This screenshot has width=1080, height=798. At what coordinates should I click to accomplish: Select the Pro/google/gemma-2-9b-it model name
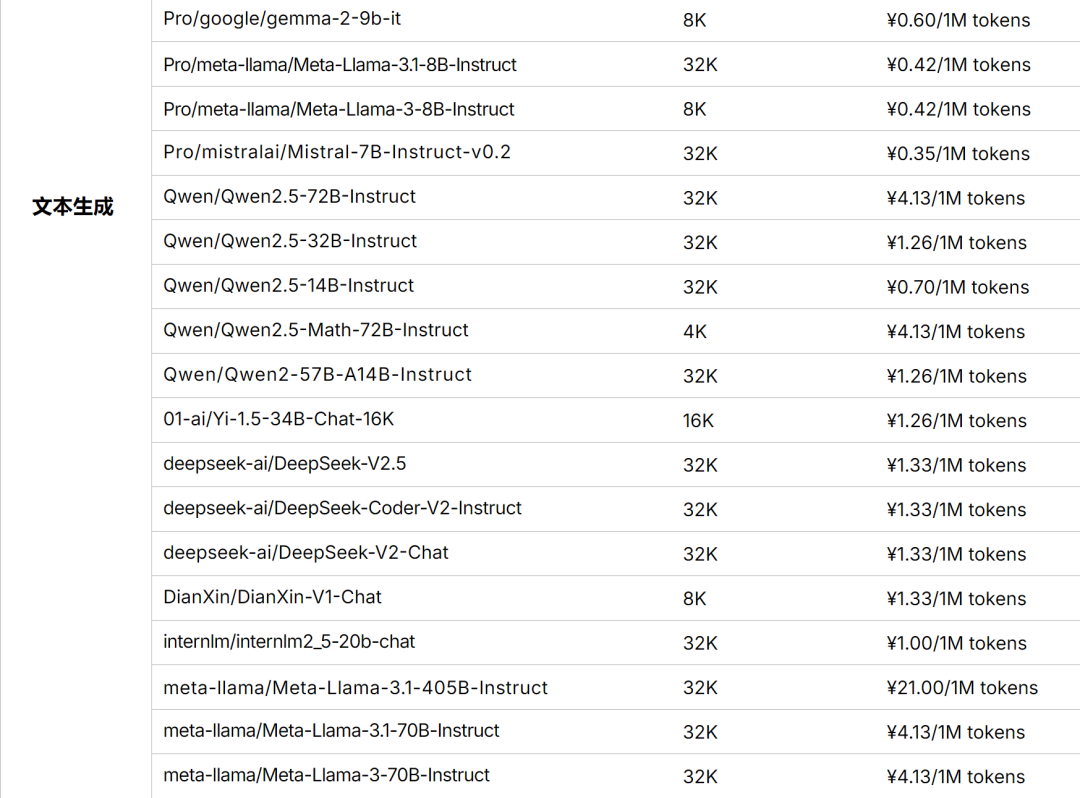coord(282,19)
